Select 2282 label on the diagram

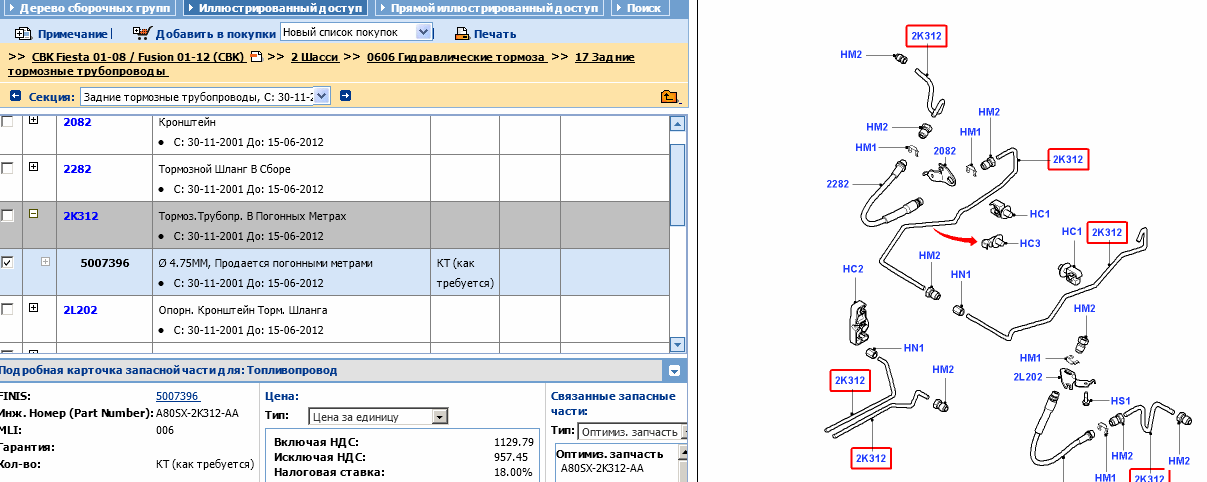pyautogui.click(x=838, y=184)
